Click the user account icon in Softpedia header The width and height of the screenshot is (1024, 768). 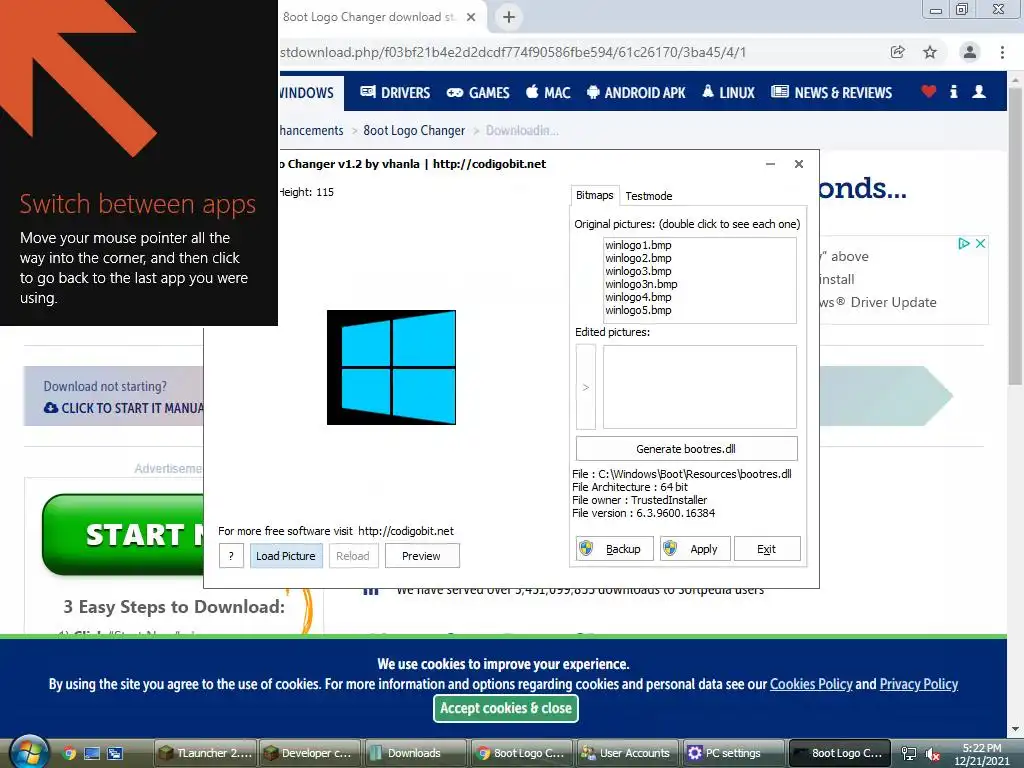click(x=978, y=91)
